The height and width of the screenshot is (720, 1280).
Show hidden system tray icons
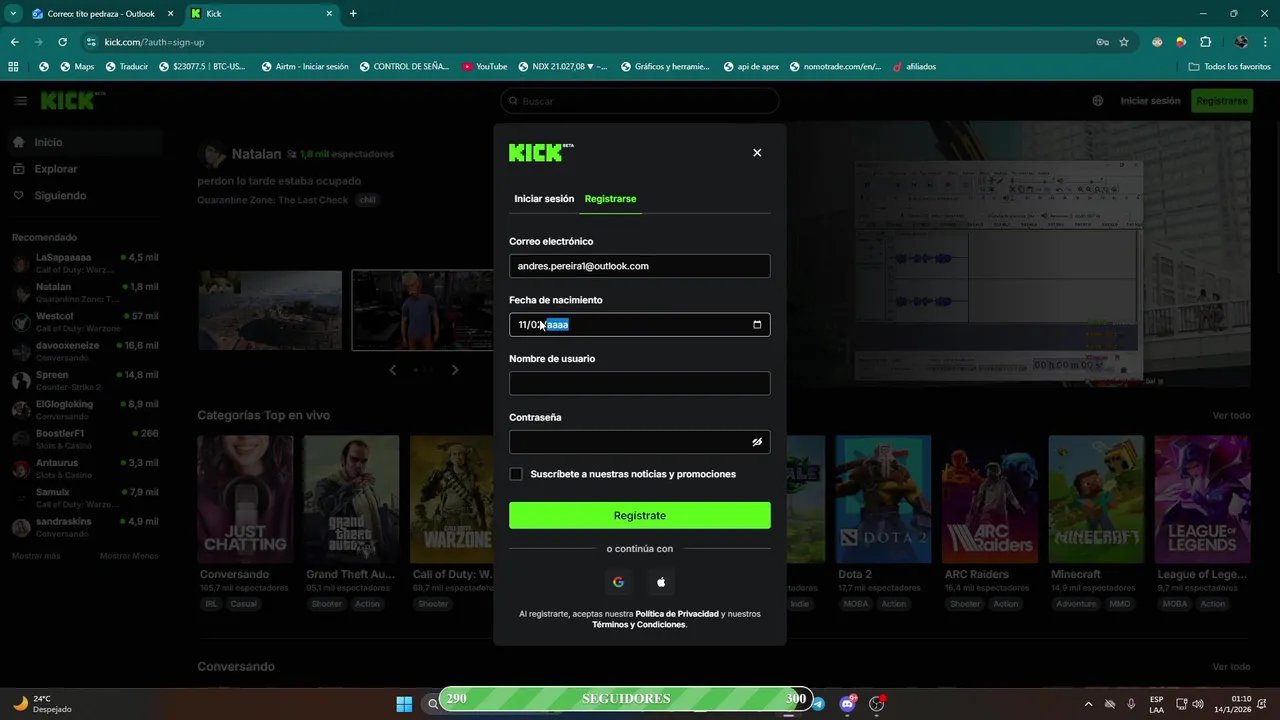(1089, 704)
